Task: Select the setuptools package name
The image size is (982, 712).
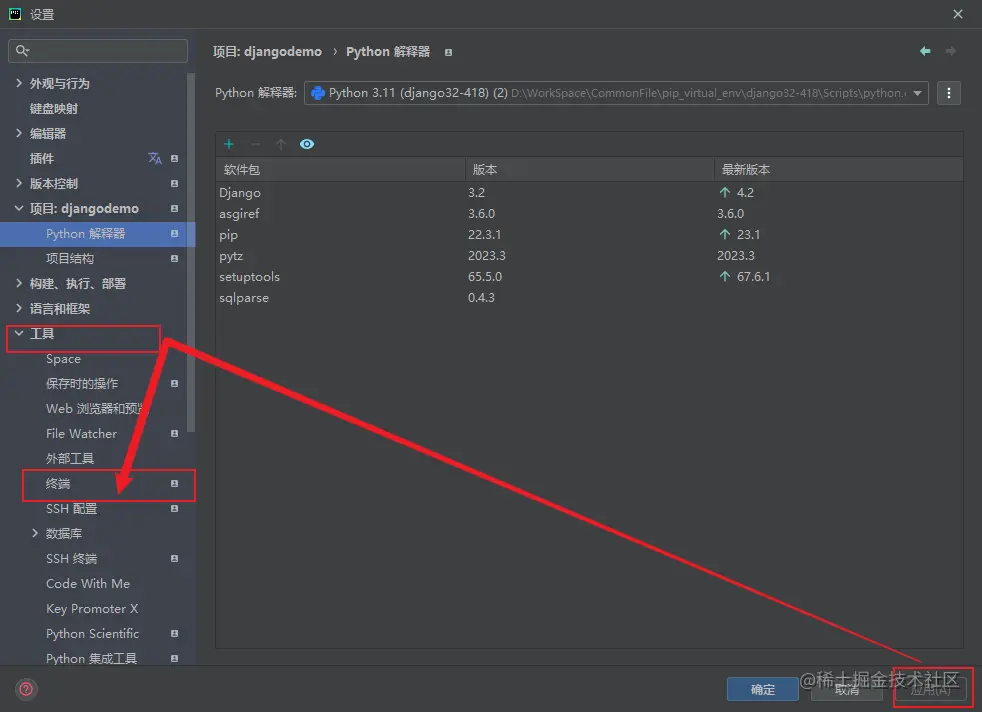Action: [249, 277]
